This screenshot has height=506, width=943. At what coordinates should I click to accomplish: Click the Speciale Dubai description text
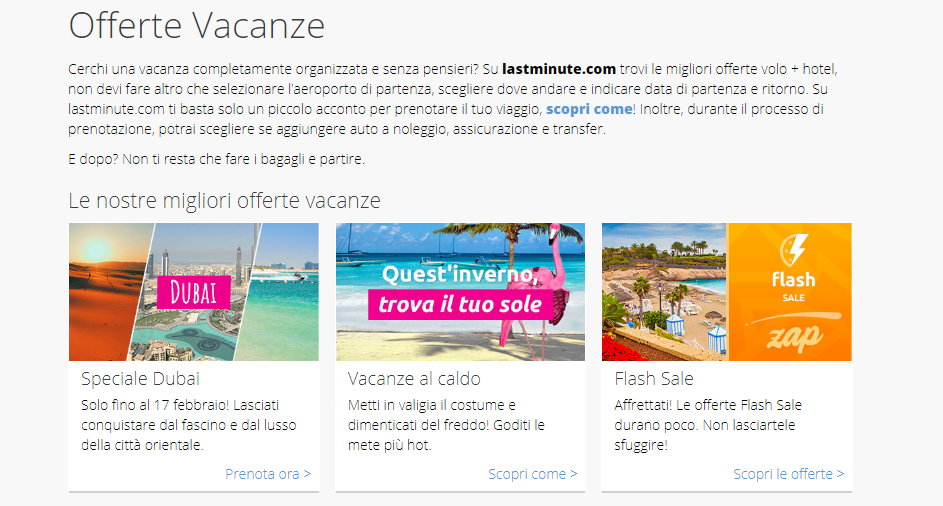[x=189, y=425]
